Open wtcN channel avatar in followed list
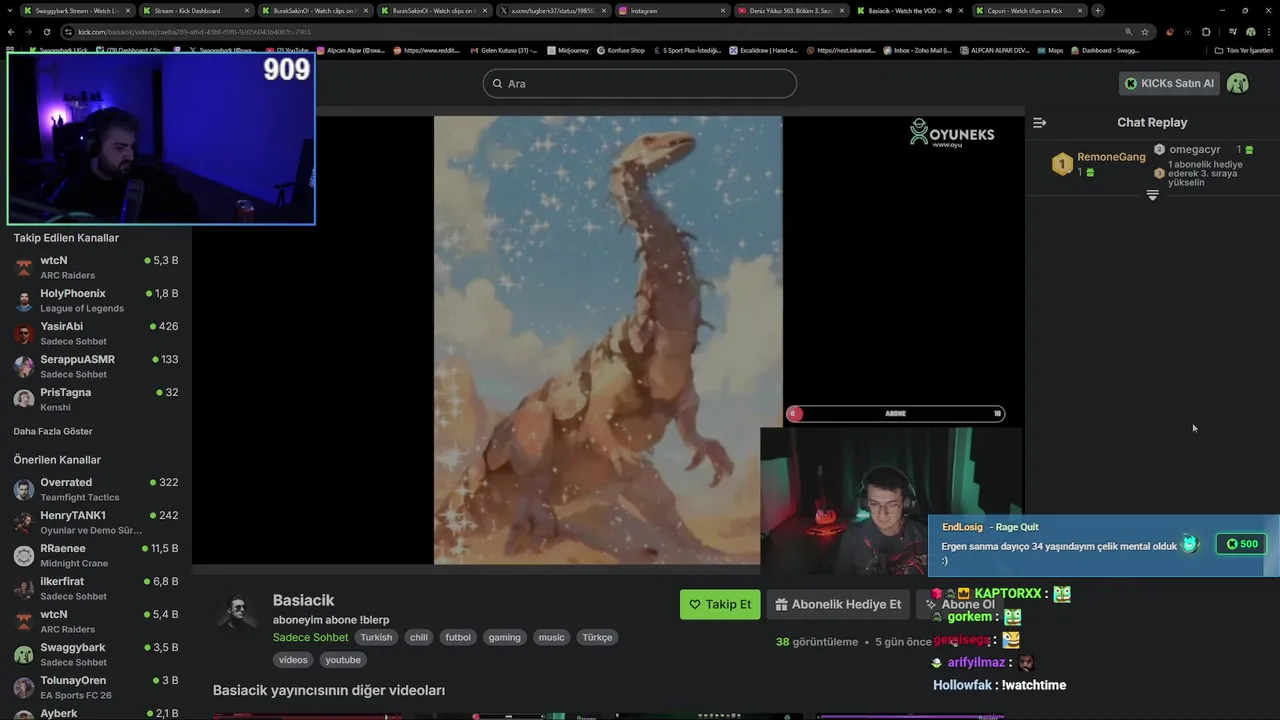This screenshot has height=720, width=1280. pyautogui.click(x=24, y=267)
